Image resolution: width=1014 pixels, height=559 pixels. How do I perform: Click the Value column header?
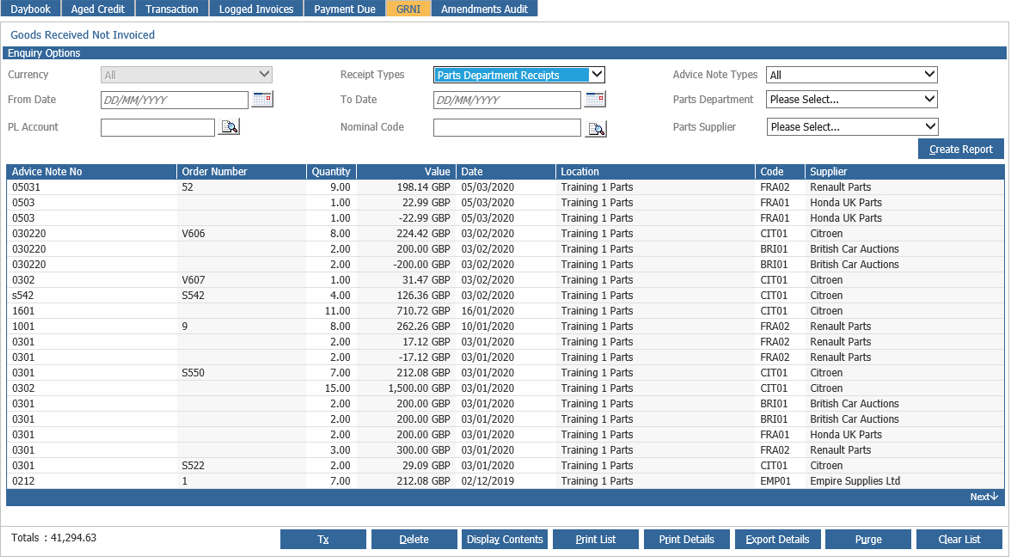tap(406, 171)
